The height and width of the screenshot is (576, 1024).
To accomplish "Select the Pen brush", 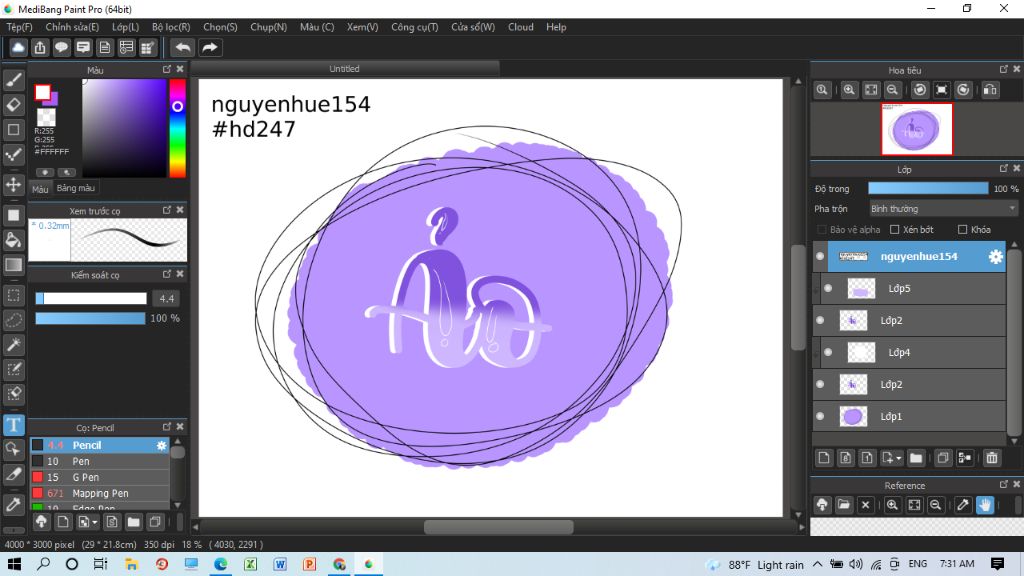I will [100, 461].
